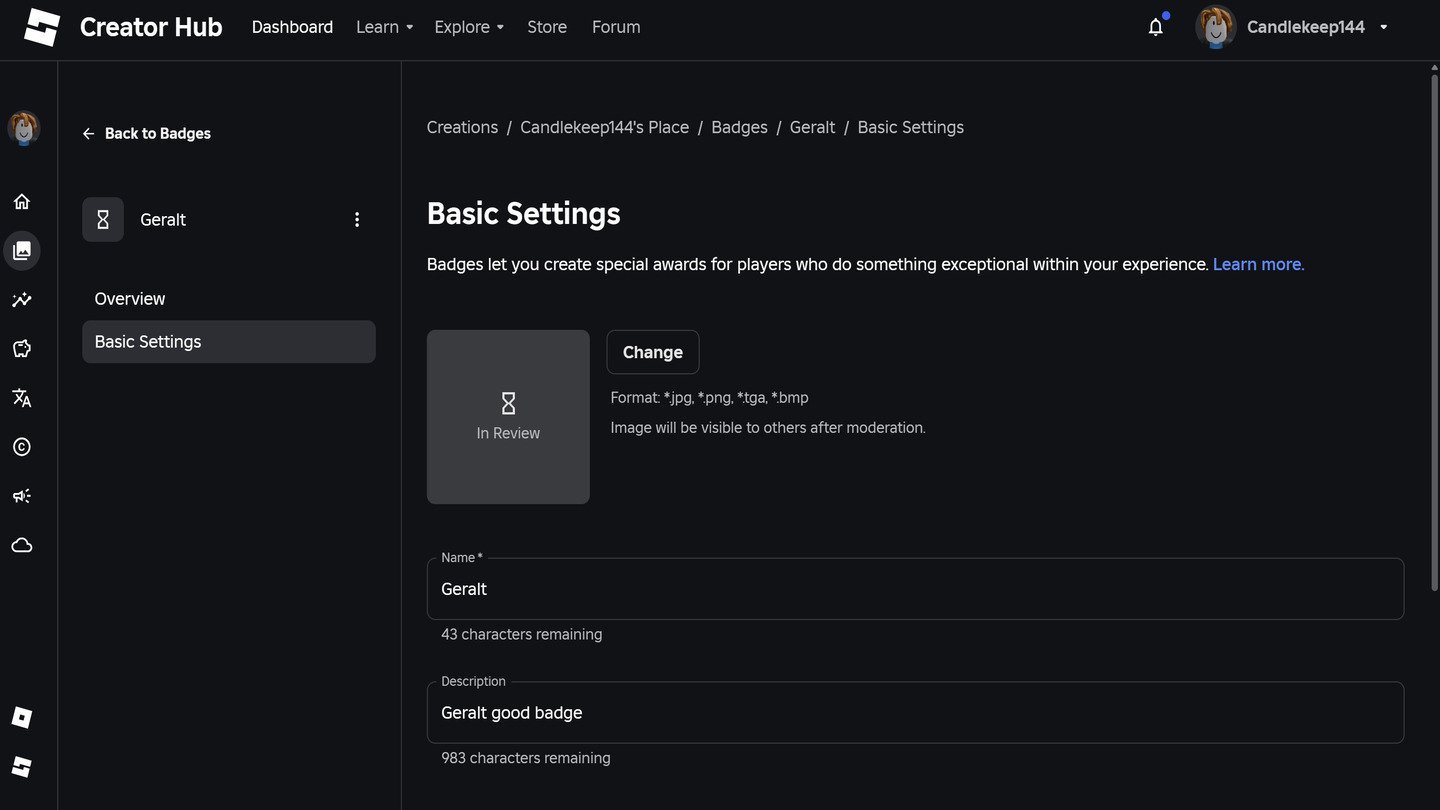
Task: Expand the Learn dropdown menu
Action: [x=384, y=27]
